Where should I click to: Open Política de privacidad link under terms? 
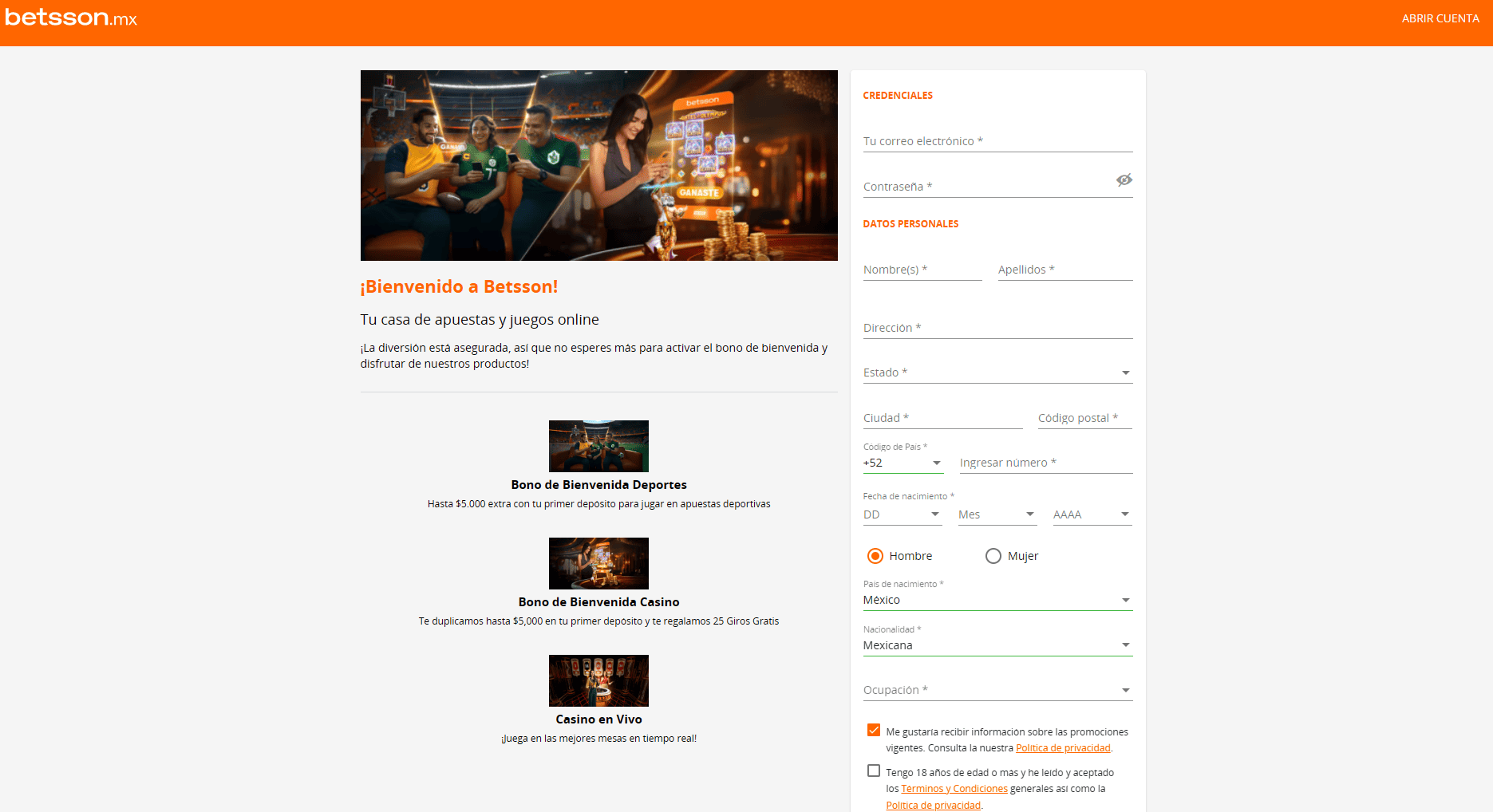933,806
